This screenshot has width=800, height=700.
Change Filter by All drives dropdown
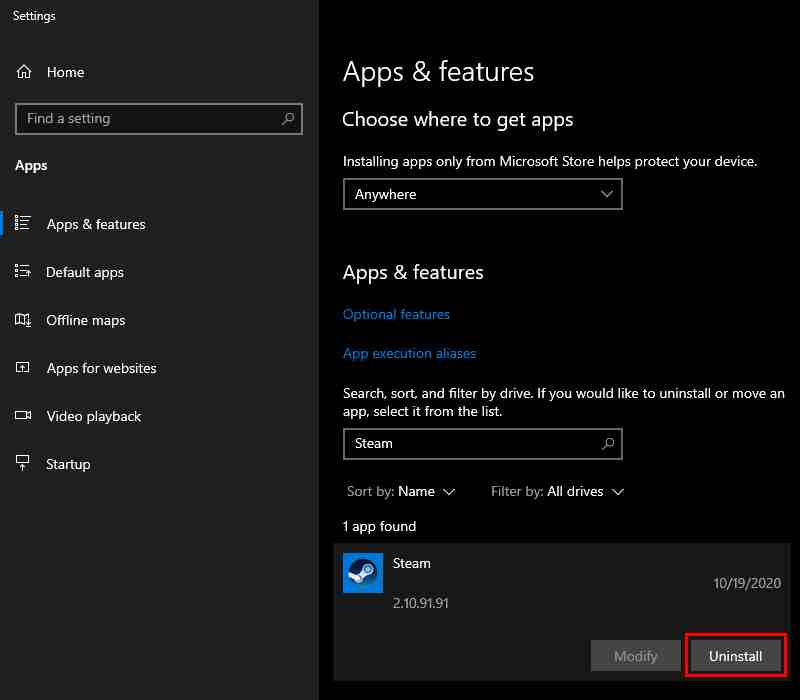[x=557, y=491]
